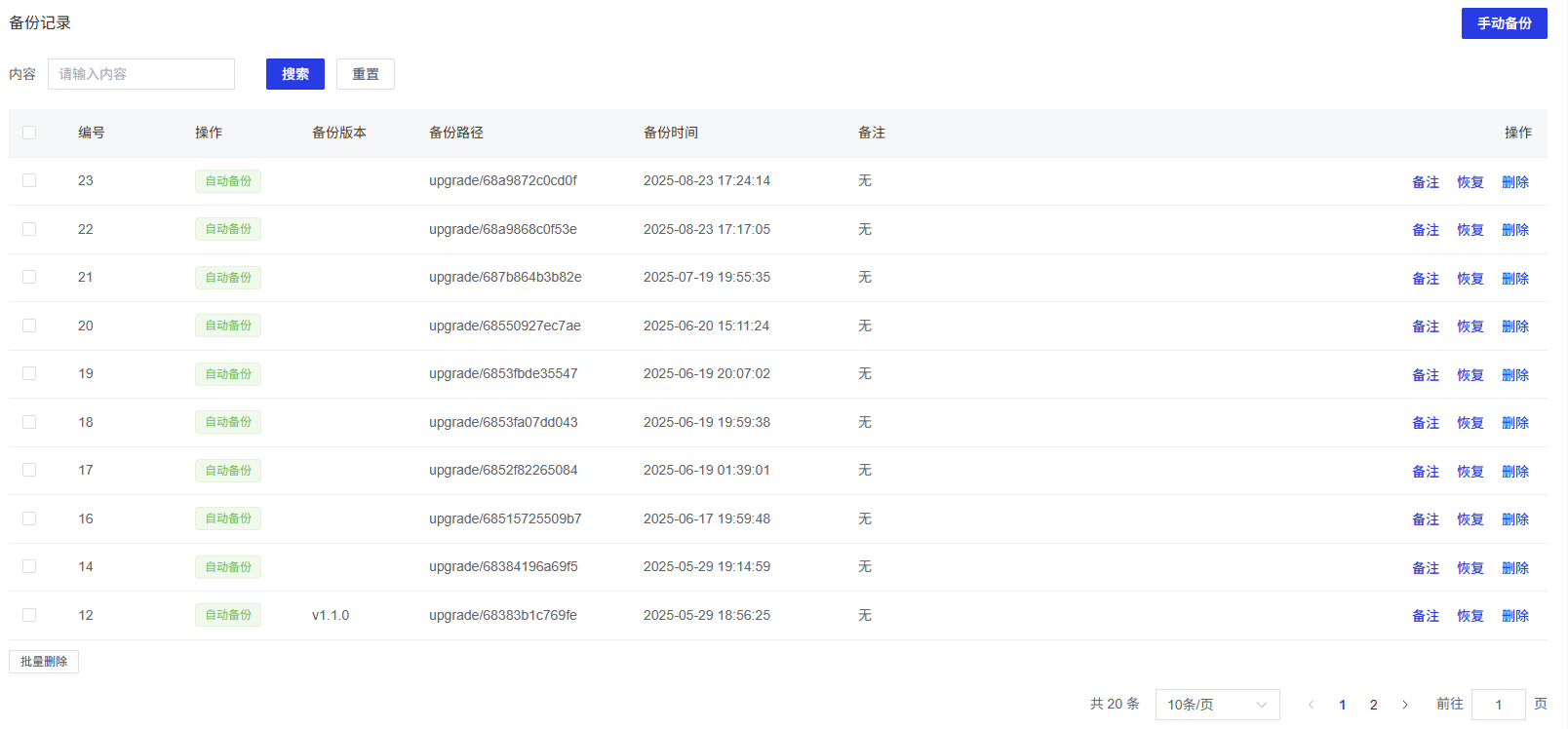Open the 10条/页 page size dropdown
Viewport: 1568px width, 729px height.
pyautogui.click(x=1216, y=705)
